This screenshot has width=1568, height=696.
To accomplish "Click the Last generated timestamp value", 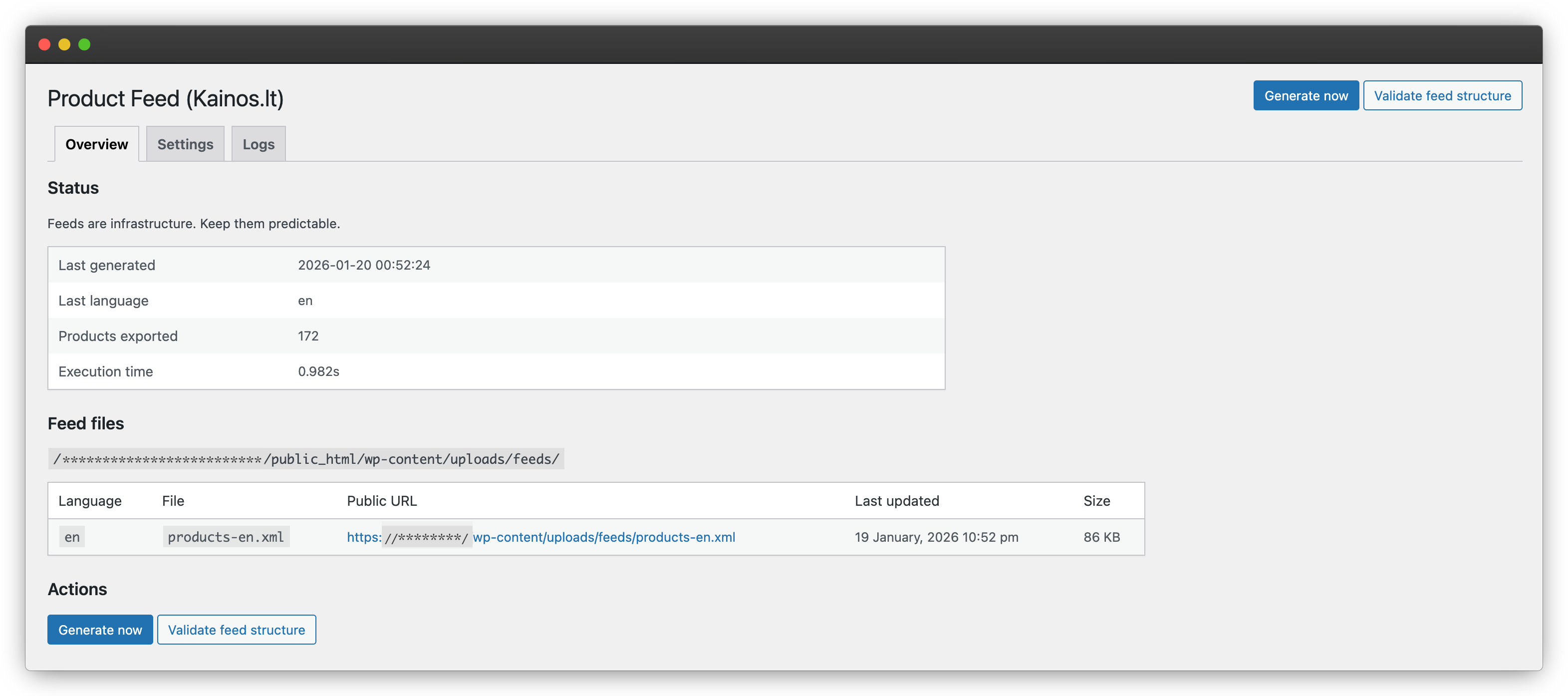I will pyautogui.click(x=364, y=265).
